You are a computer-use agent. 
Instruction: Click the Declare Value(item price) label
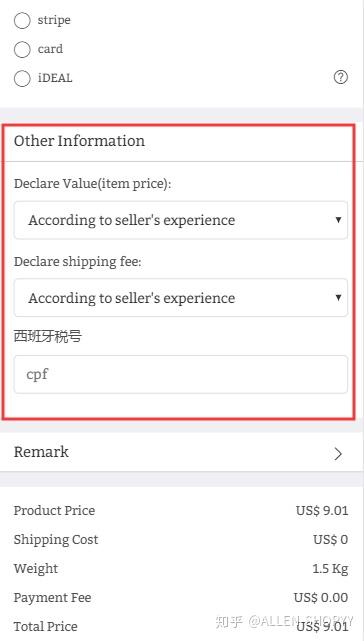pyautogui.click(x=92, y=184)
